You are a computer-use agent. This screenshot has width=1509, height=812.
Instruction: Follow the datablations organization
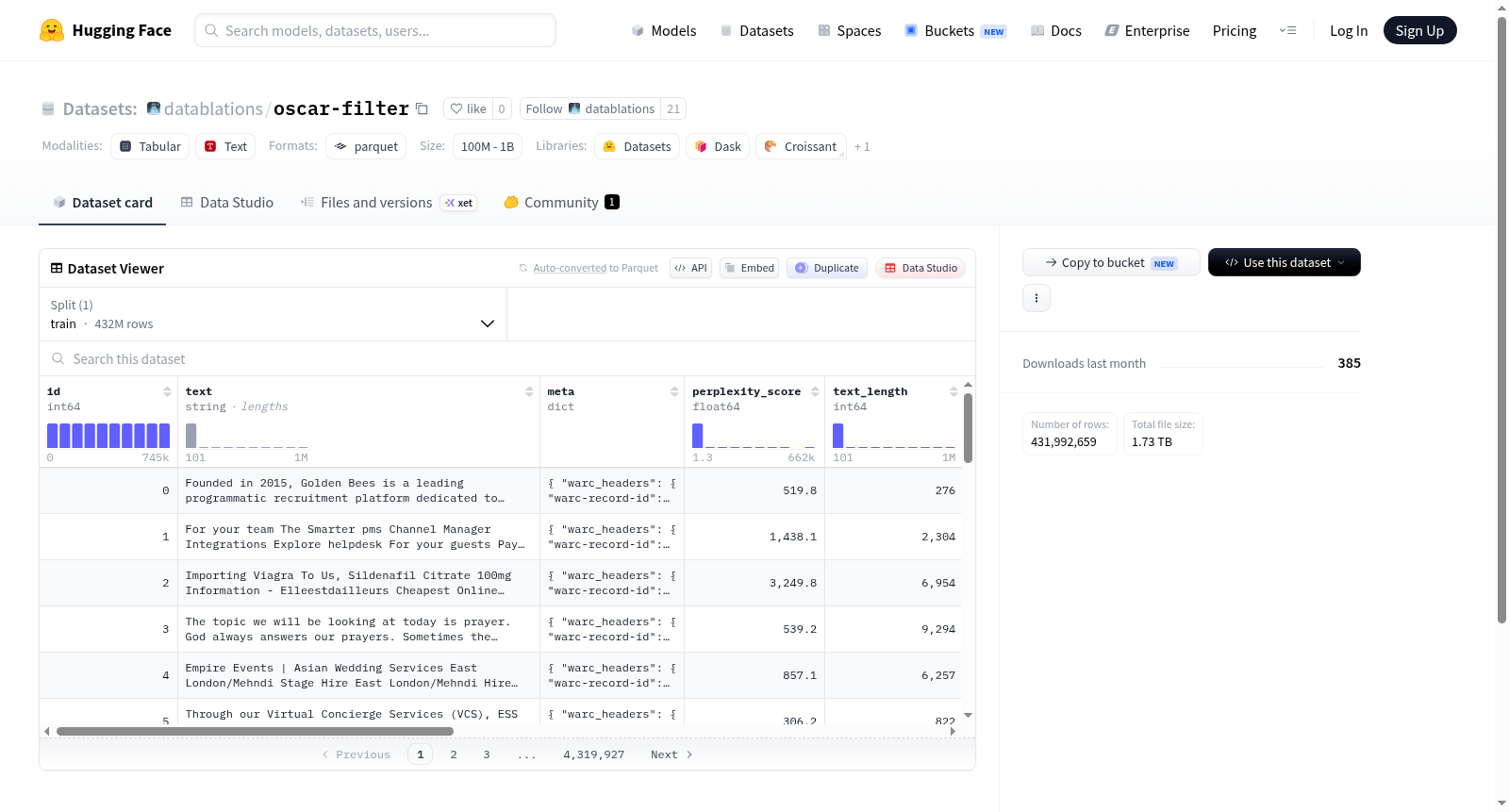point(590,108)
